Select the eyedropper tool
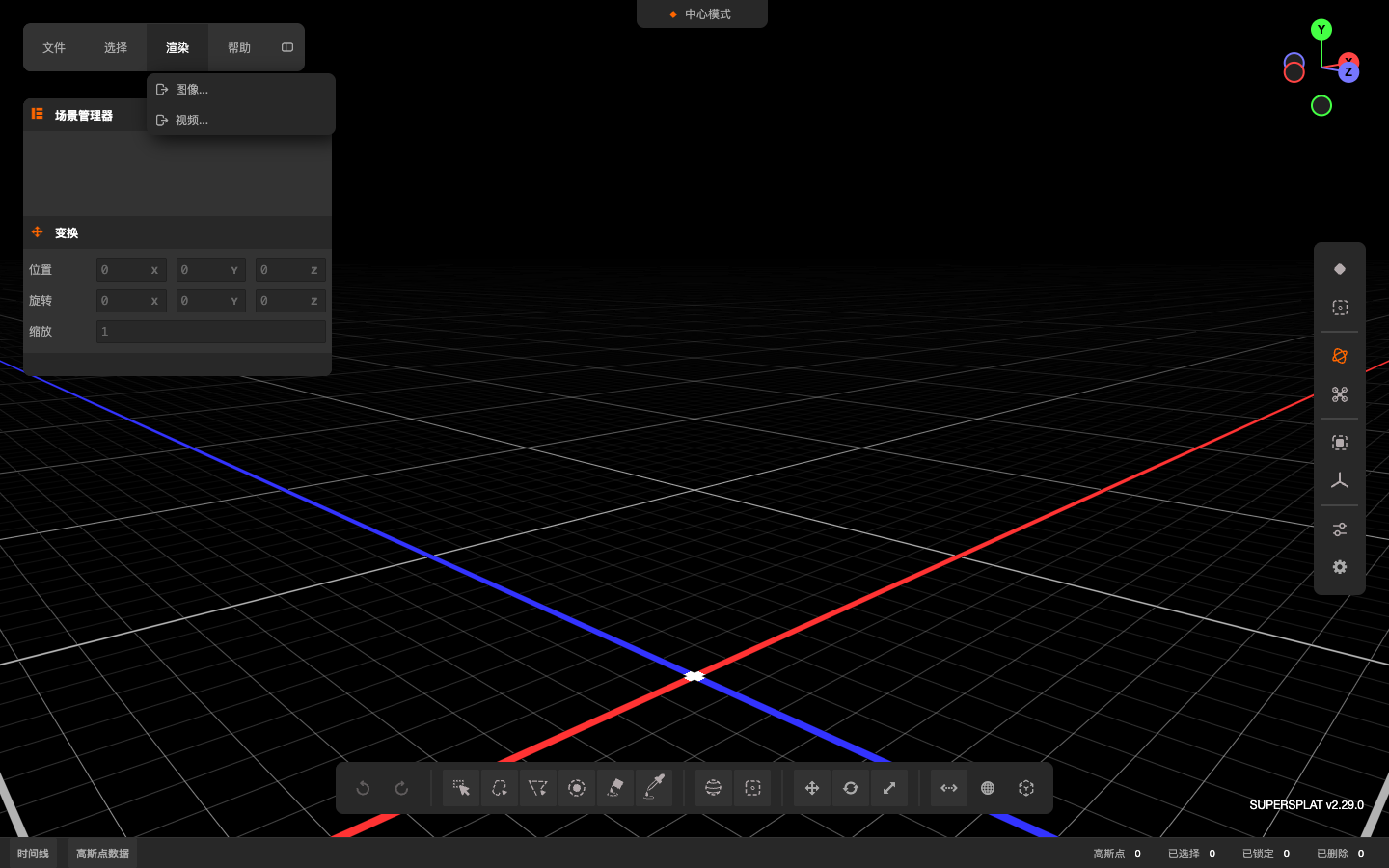The image size is (1389, 868). click(x=654, y=788)
